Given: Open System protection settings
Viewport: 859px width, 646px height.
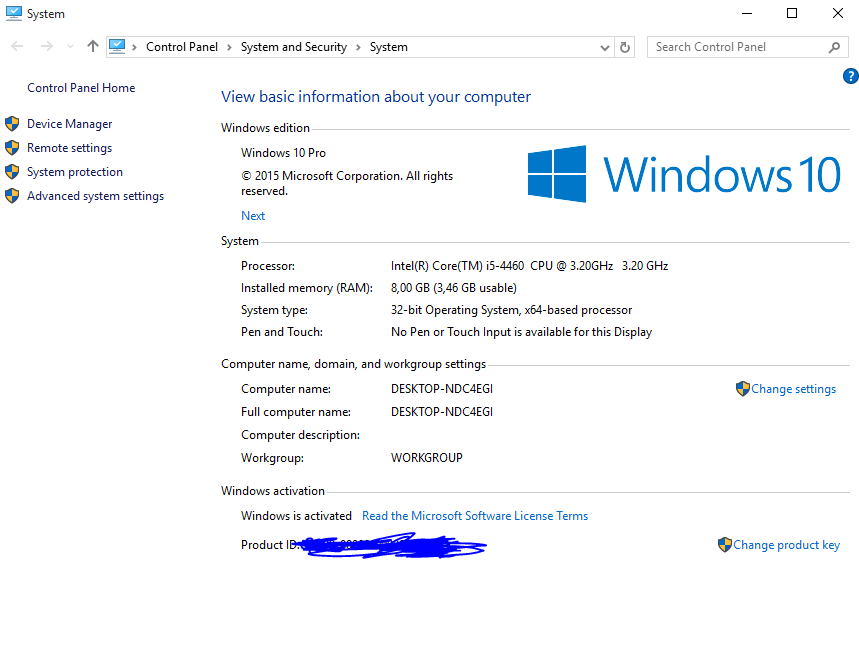Looking at the screenshot, I should [x=74, y=172].
